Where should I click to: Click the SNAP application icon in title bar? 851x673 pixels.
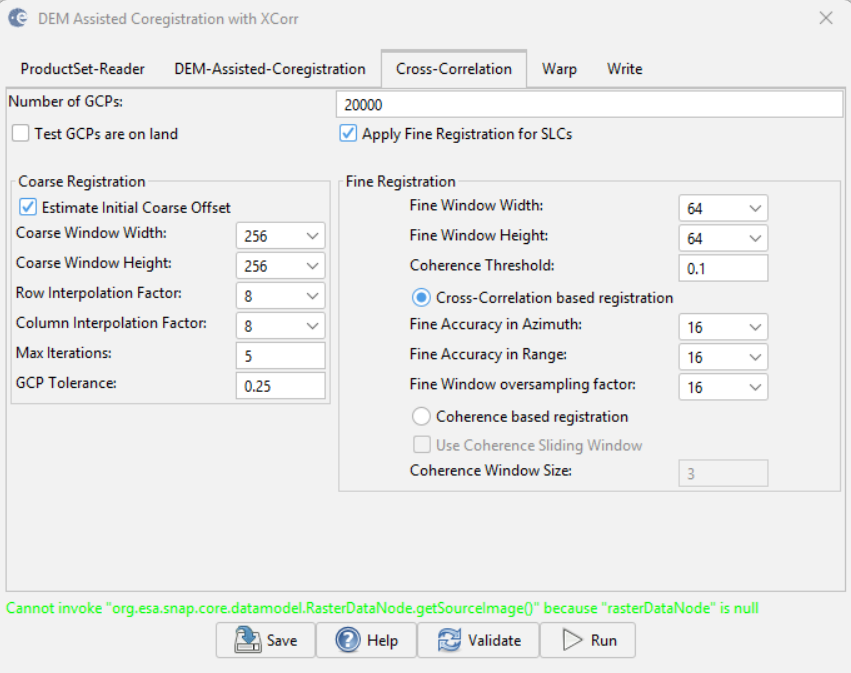click(x=18, y=18)
